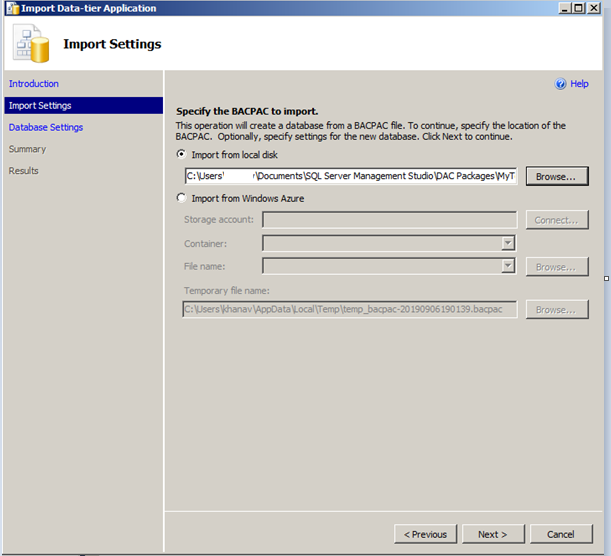Viewport: 611px width, 556px height.
Task: Open the Help link
Action: [579, 85]
